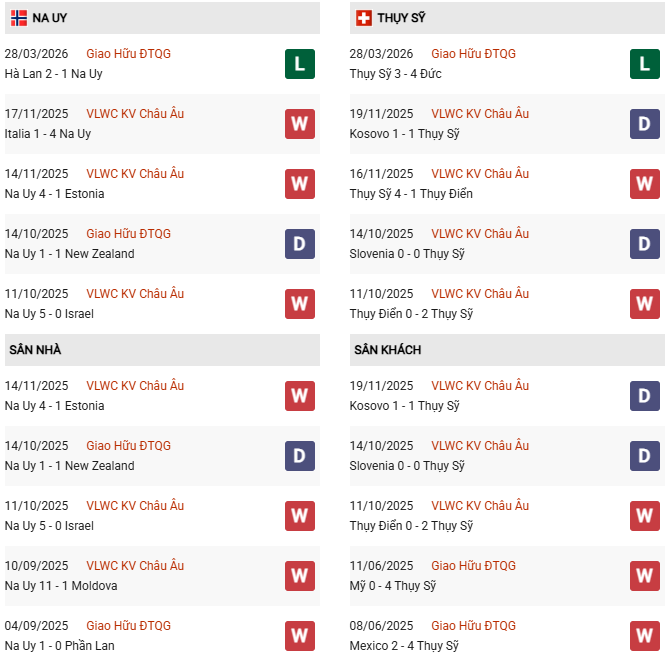This screenshot has width=666, height=662.
Task: Click the D badge for Na Uy - New Zealand in Sân Nhà
Action: [x=299, y=456]
